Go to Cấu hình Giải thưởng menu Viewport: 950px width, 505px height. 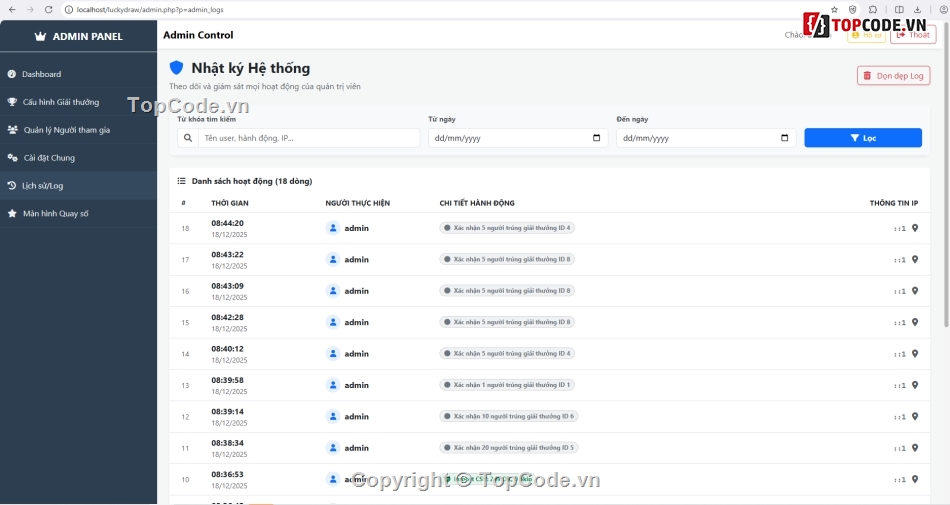(x=60, y=102)
